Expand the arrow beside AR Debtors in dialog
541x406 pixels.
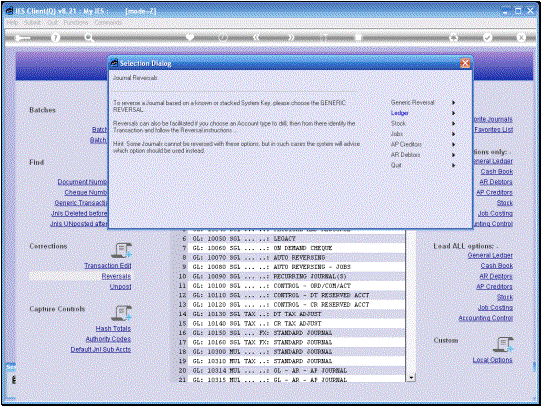pos(454,155)
